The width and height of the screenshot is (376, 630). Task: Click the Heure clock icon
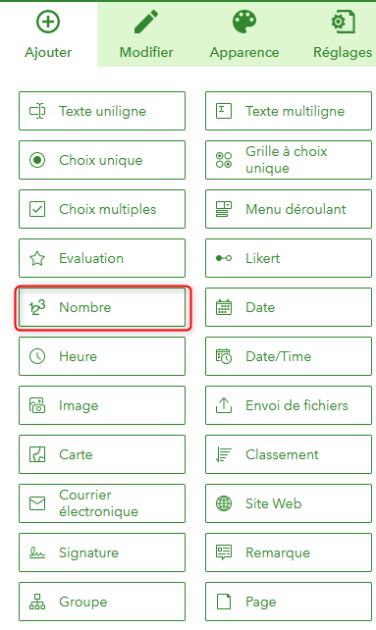[37, 356]
